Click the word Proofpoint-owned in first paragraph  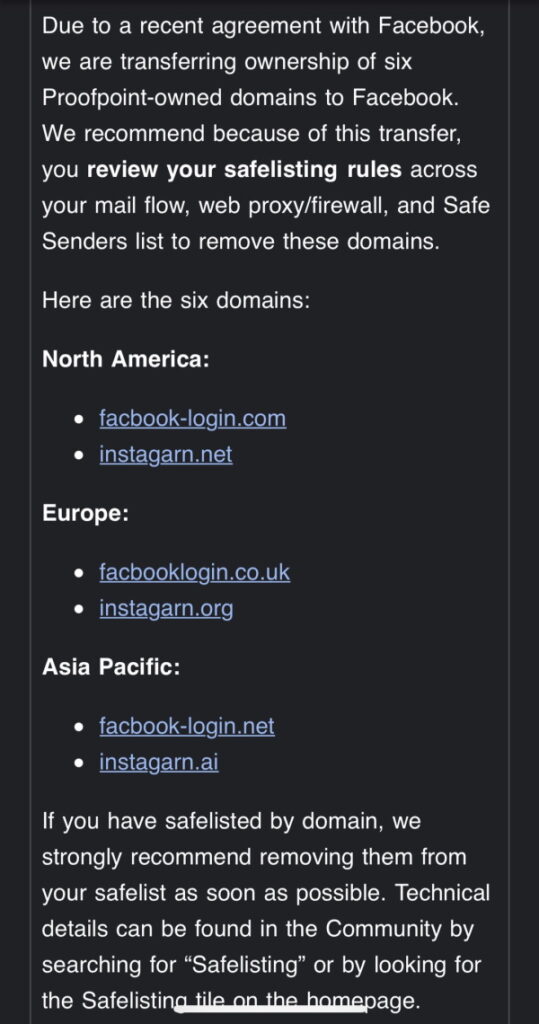click(134, 99)
